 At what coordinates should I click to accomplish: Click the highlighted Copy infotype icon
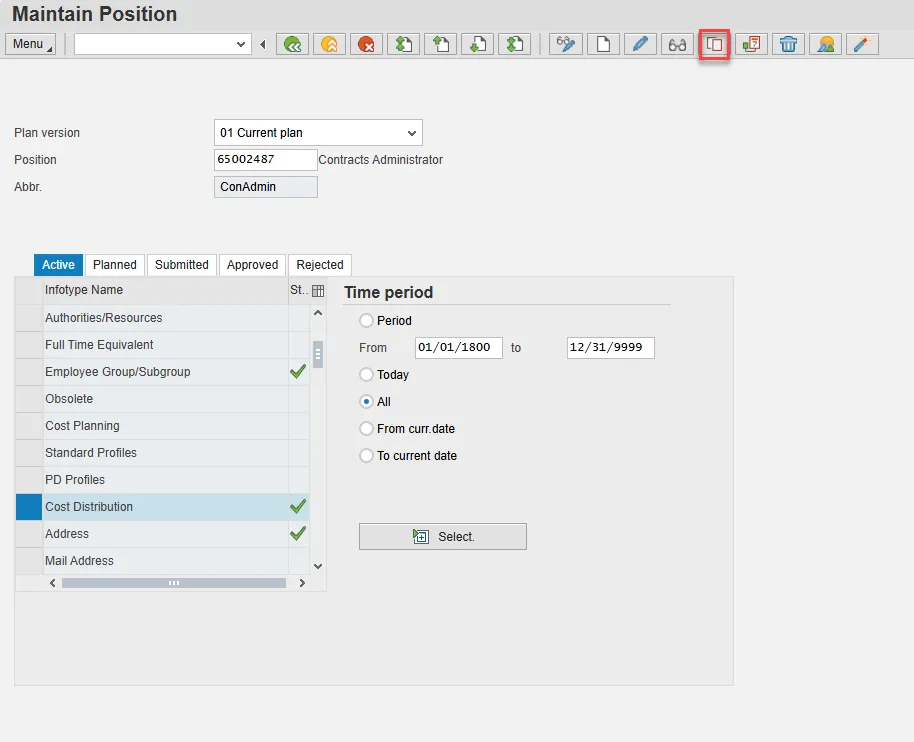pyautogui.click(x=714, y=44)
